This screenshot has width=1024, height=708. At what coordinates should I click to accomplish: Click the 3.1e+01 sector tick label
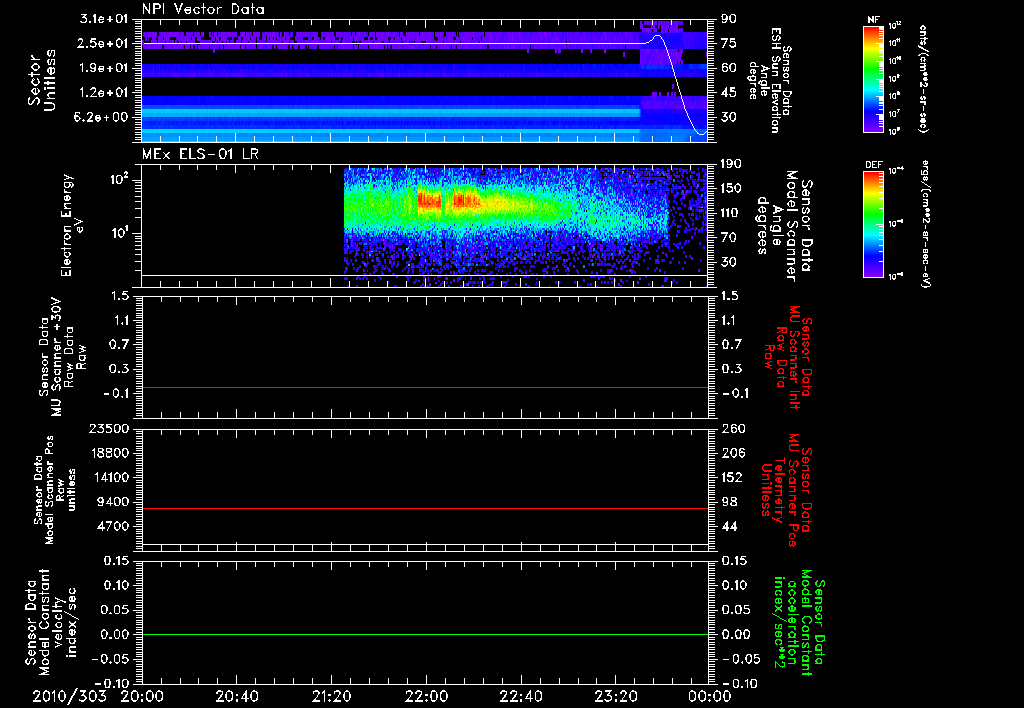(x=104, y=18)
